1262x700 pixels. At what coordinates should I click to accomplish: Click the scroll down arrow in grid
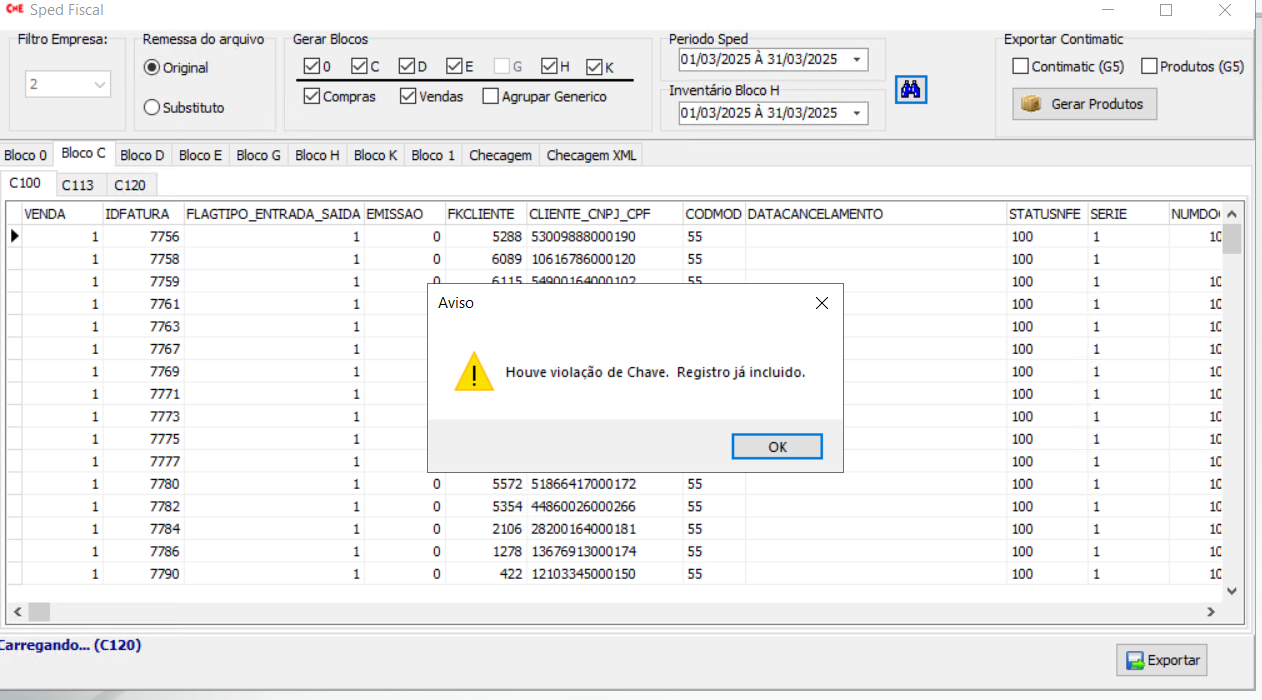pyautogui.click(x=1232, y=591)
